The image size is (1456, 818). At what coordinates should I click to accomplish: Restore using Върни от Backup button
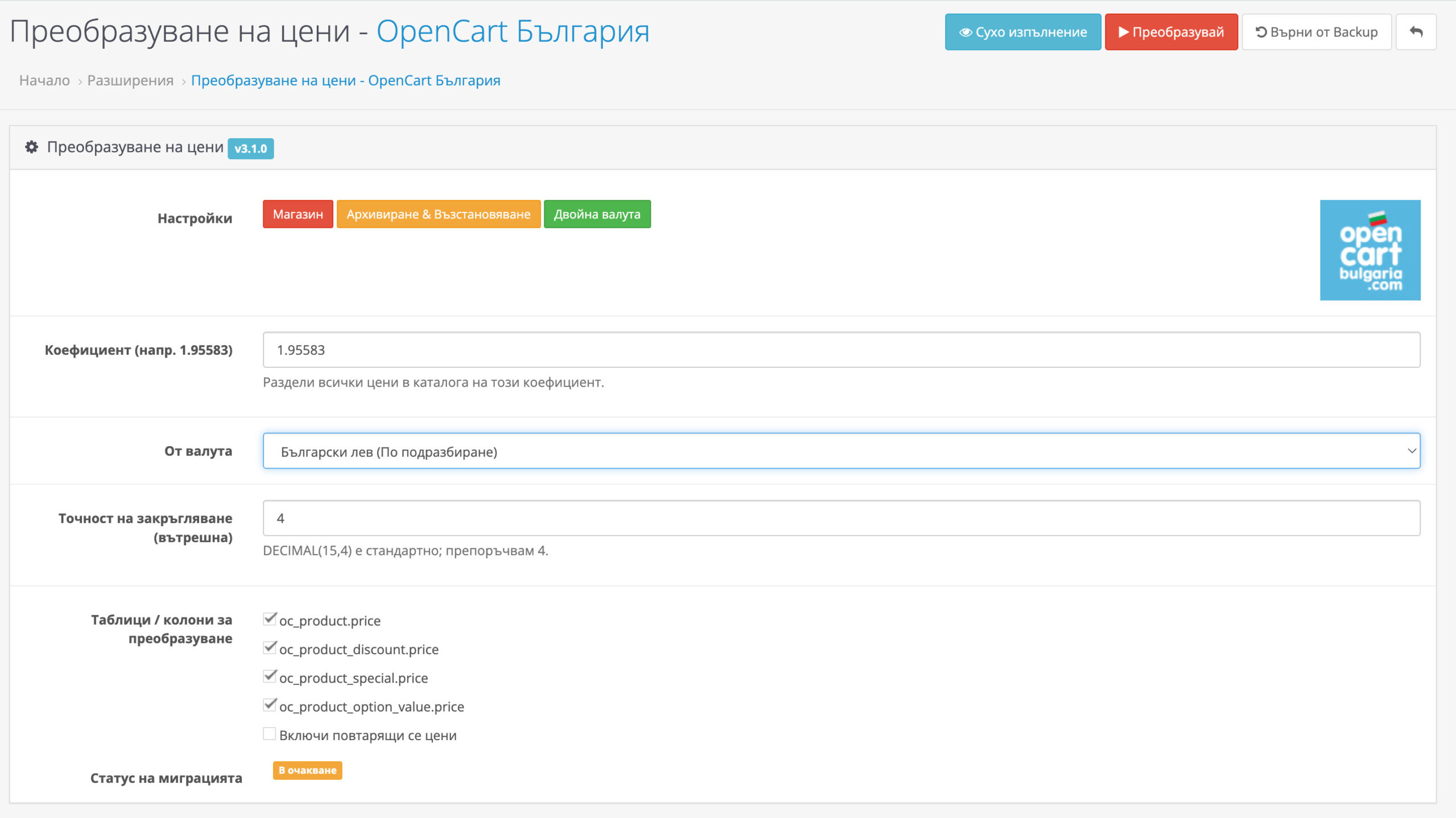pyautogui.click(x=1316, y=32)
